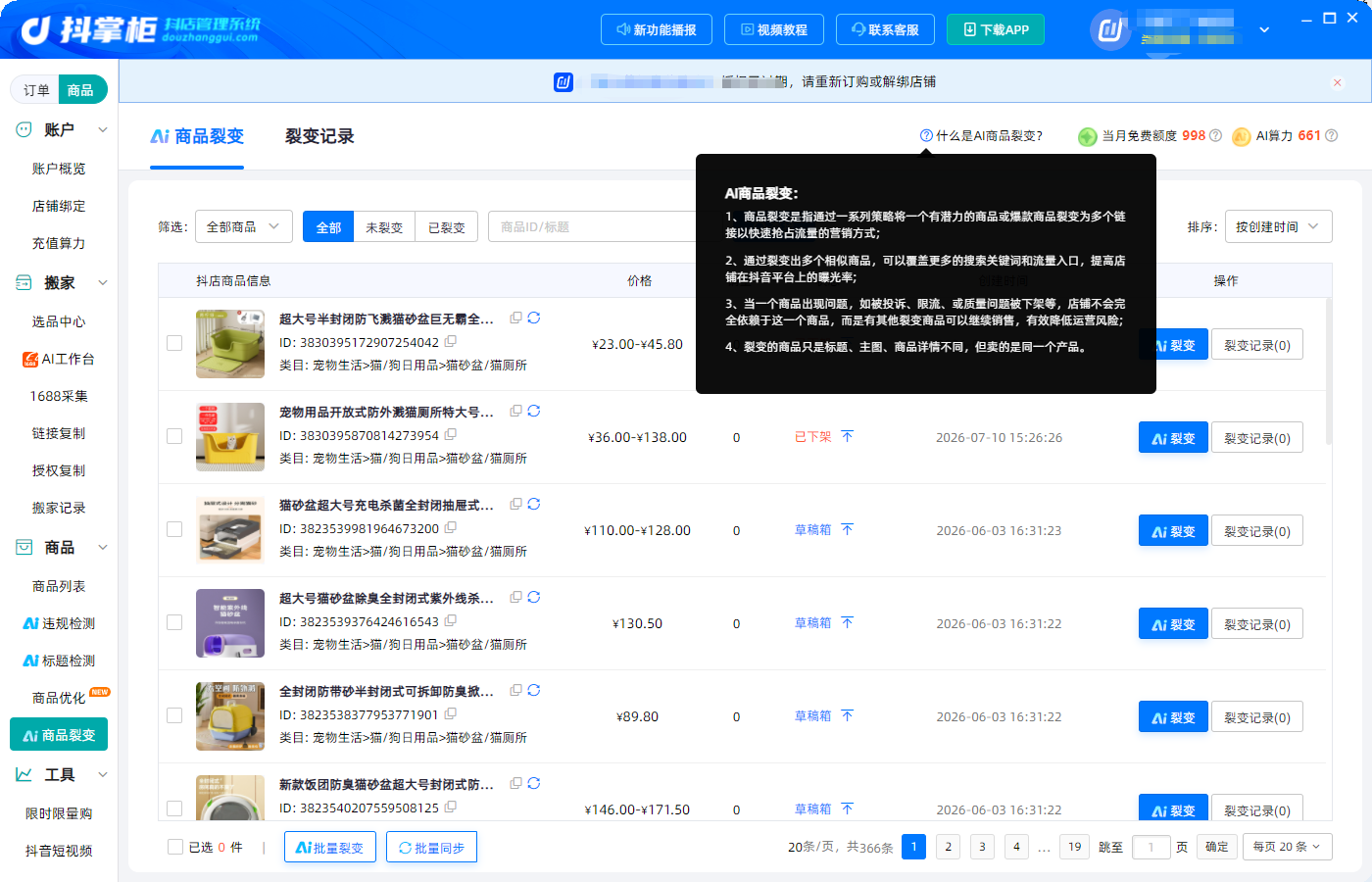
Task: Collapse the 账户 sidebar section
Action: click(103, 129)
